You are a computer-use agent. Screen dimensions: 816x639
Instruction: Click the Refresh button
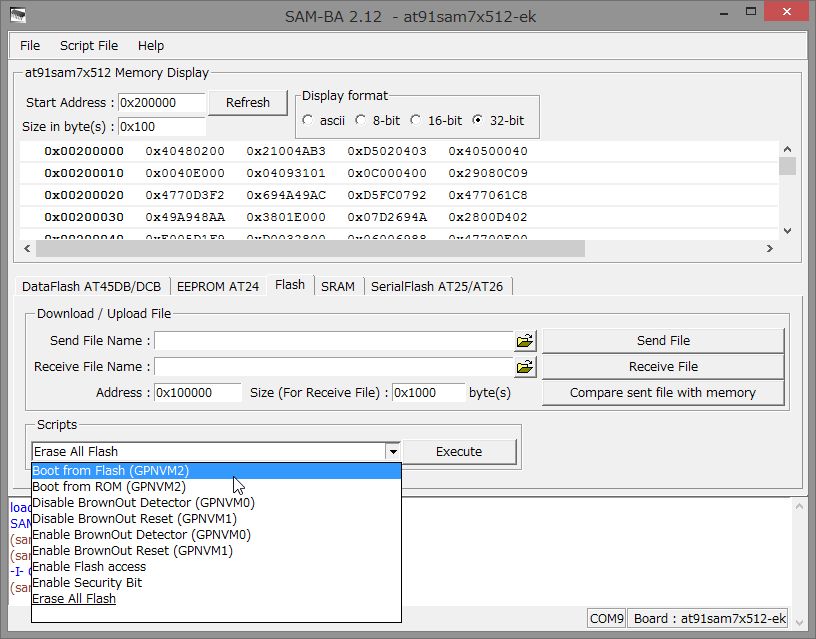(x=248, y=103)
